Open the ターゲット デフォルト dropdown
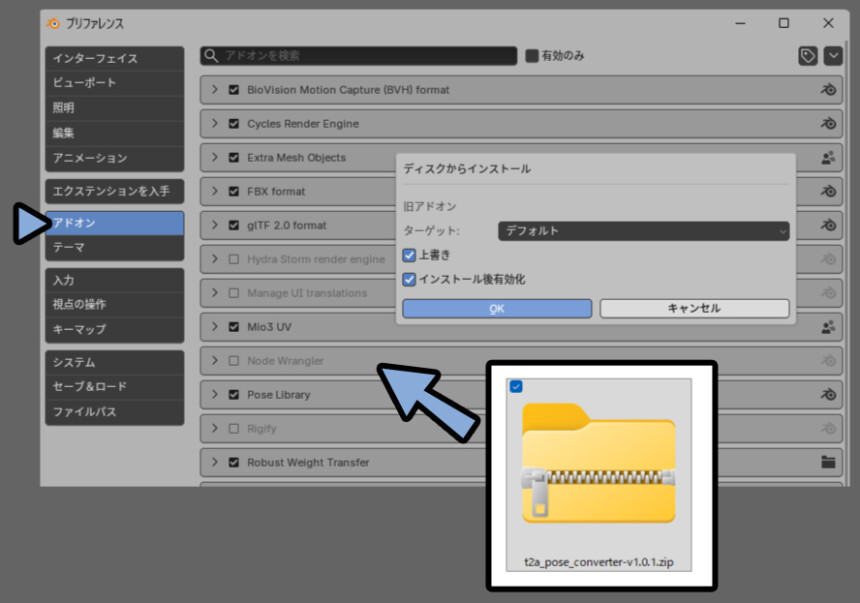 (x=643, y=231)
